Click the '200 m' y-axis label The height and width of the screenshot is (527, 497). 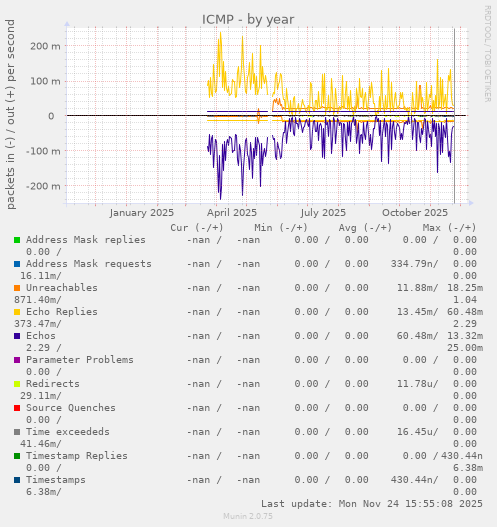pyautogui.click(x=45, y=46)
